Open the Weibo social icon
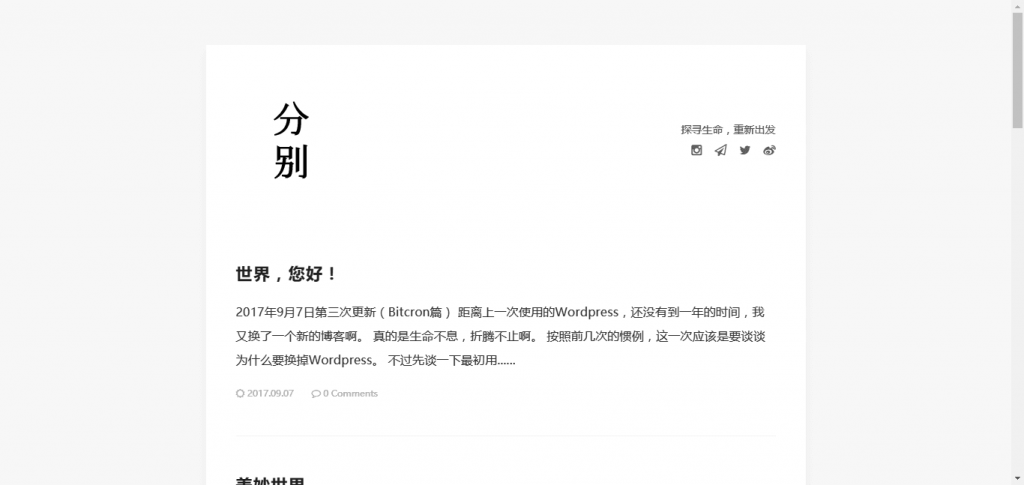Viewport: 1024px width, 485px height. click(x=769, y=151)
